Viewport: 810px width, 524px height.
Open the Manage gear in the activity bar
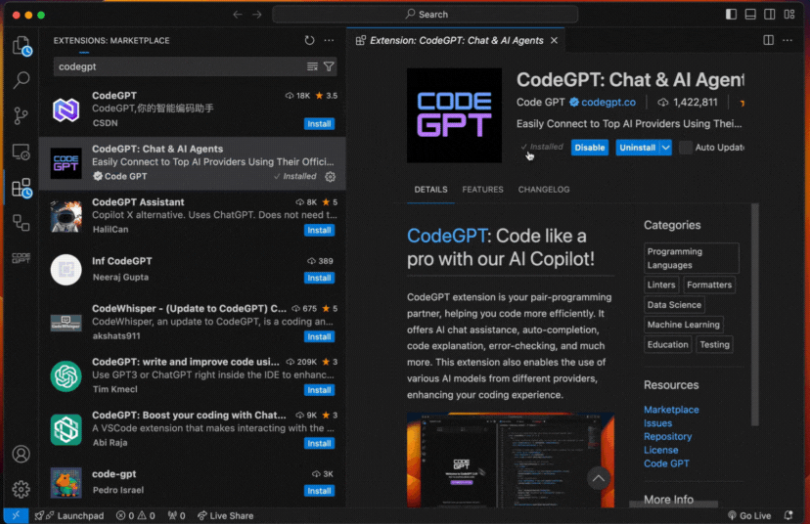pyautogui.click(x=21, y=489)
